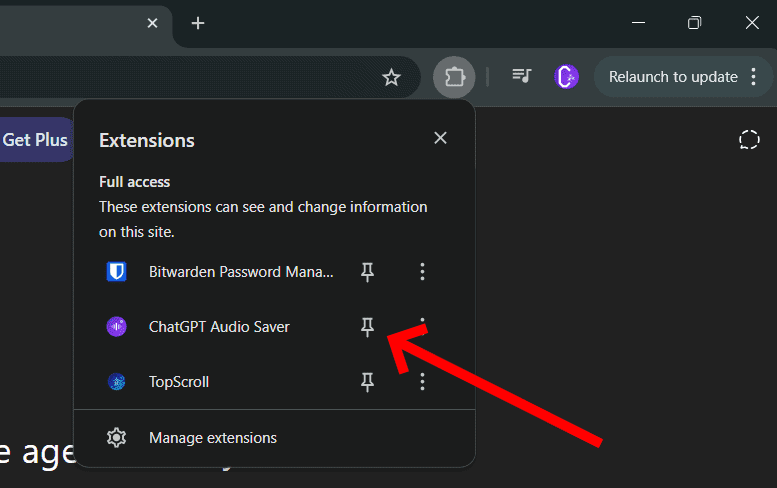777x488 pixels.
Task: Restore down the browser window
Action: [x=695, y=23]
